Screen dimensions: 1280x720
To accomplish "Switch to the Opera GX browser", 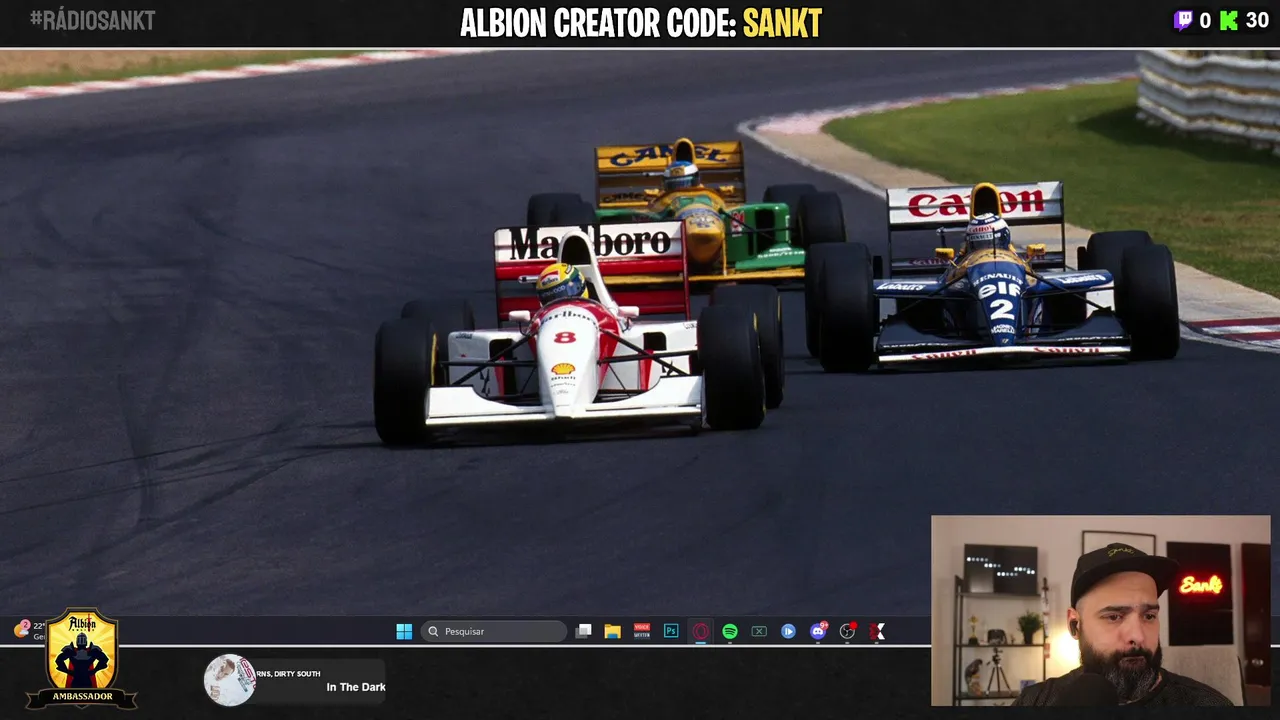I will [x=701, y=631].
